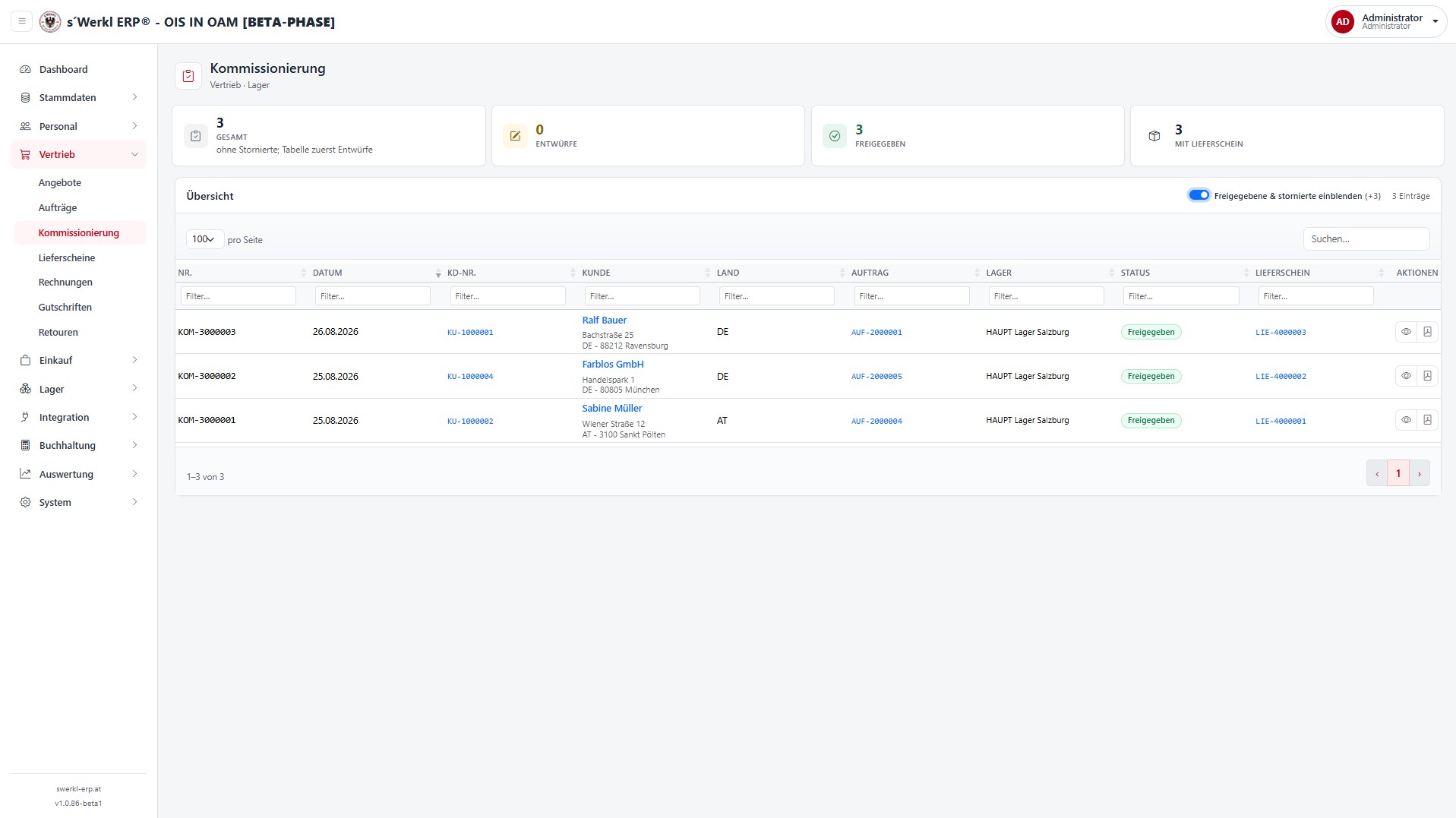Image resolution: width=1456 pixels, height=818 pixels.
Task: Open the Administrator user dropdown arrow
Action: pos(1435,22)
